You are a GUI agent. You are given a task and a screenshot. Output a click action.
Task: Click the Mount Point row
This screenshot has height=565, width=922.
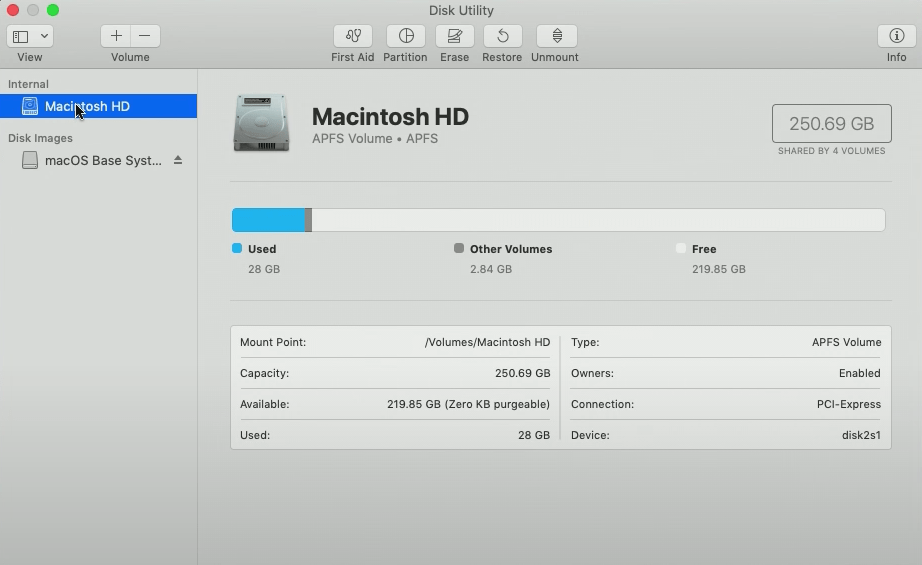(x=395, y=342)
